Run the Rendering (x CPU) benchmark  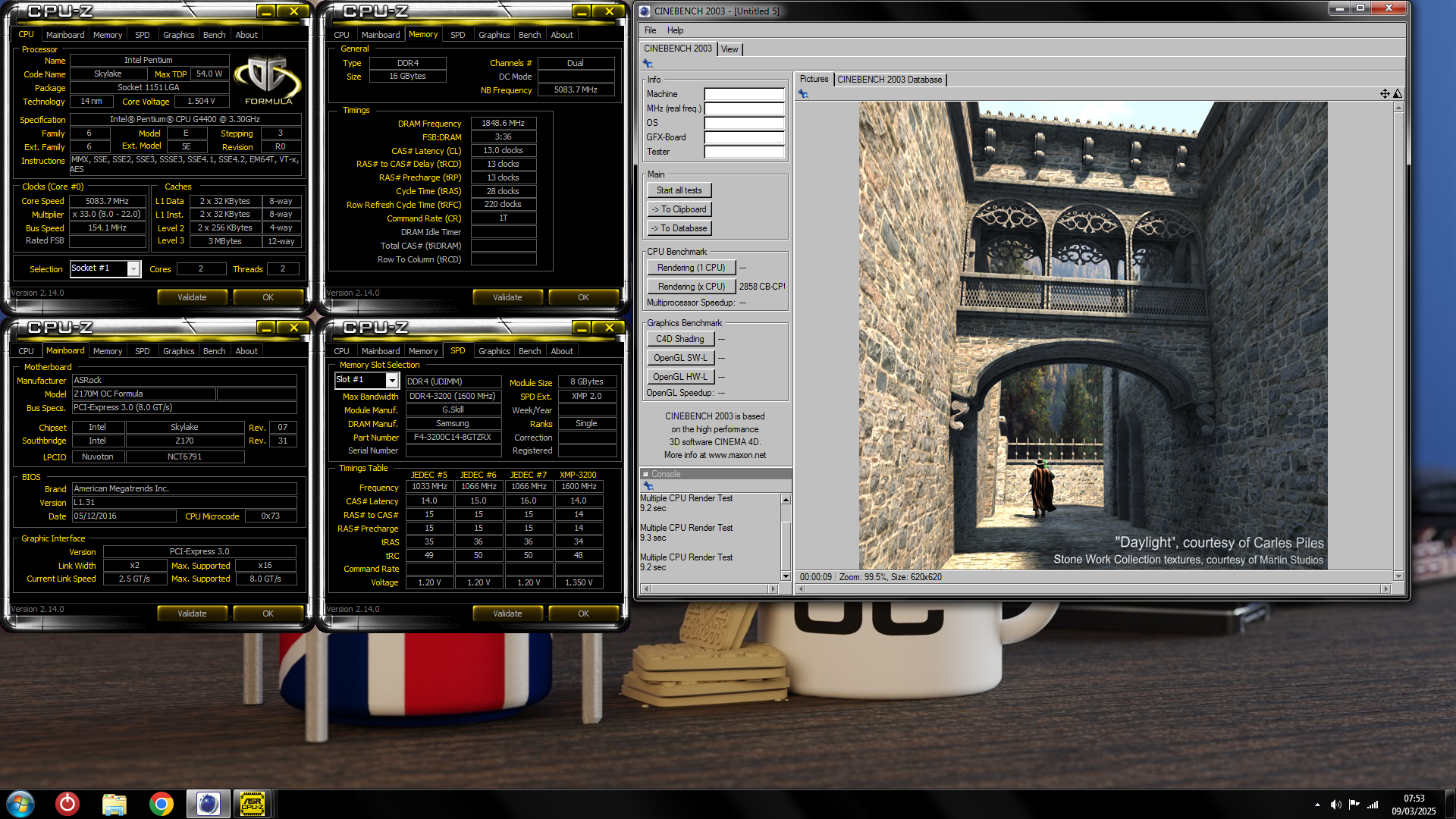pyautogui.click(x=691, y=287)
